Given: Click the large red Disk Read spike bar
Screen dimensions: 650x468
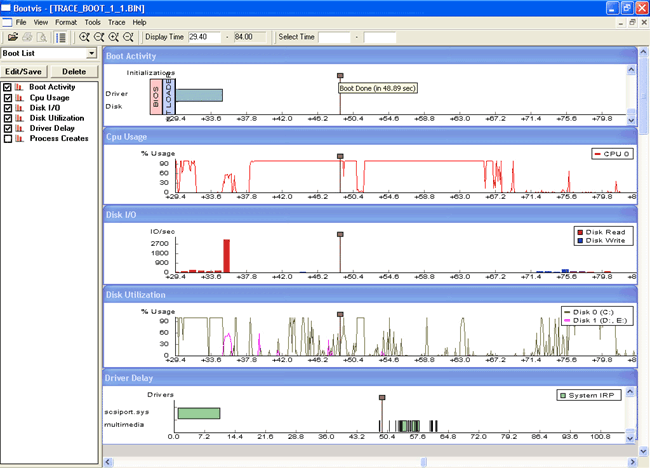Looking at the screenshot, I should [226, 256].
